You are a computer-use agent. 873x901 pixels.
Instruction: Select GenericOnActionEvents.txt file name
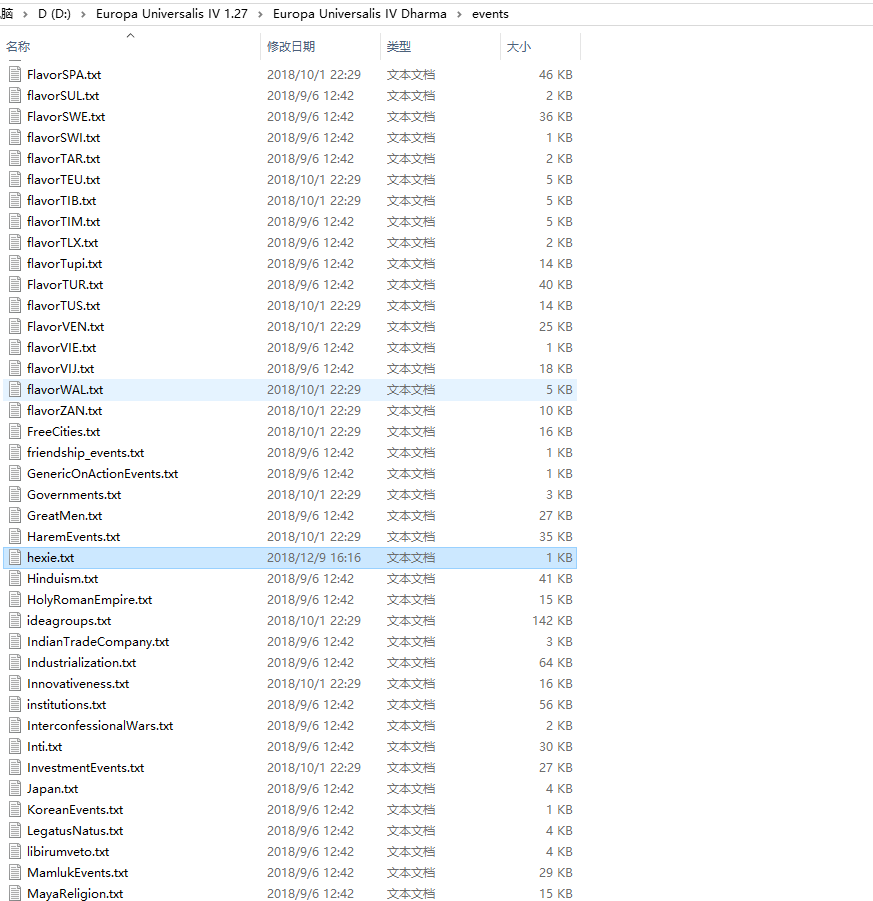(102, 473)
